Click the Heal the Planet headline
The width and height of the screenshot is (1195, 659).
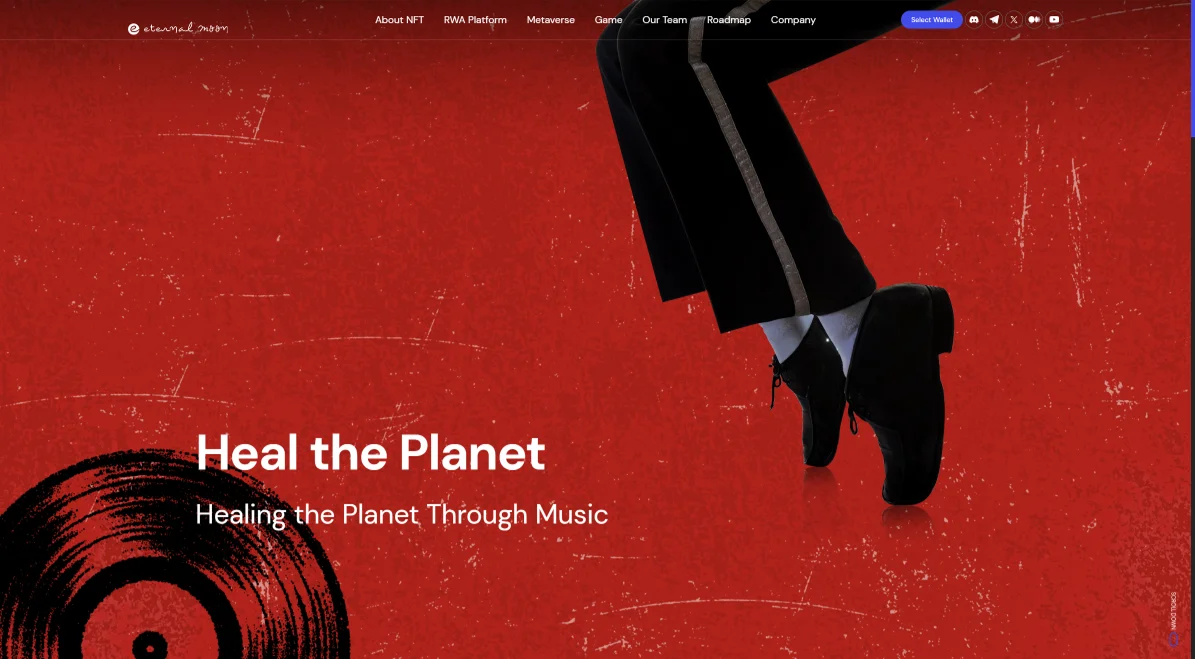(x=370, y=453)
